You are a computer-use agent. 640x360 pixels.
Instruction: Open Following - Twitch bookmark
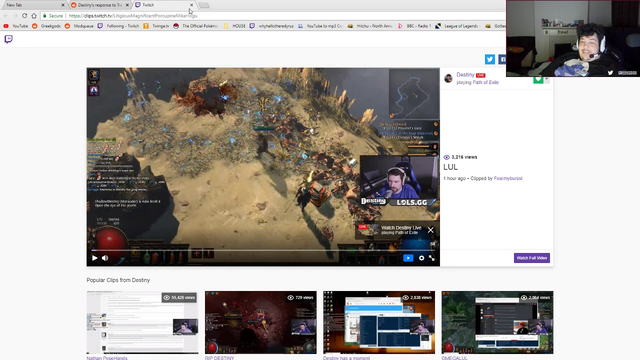click(118, 26)
